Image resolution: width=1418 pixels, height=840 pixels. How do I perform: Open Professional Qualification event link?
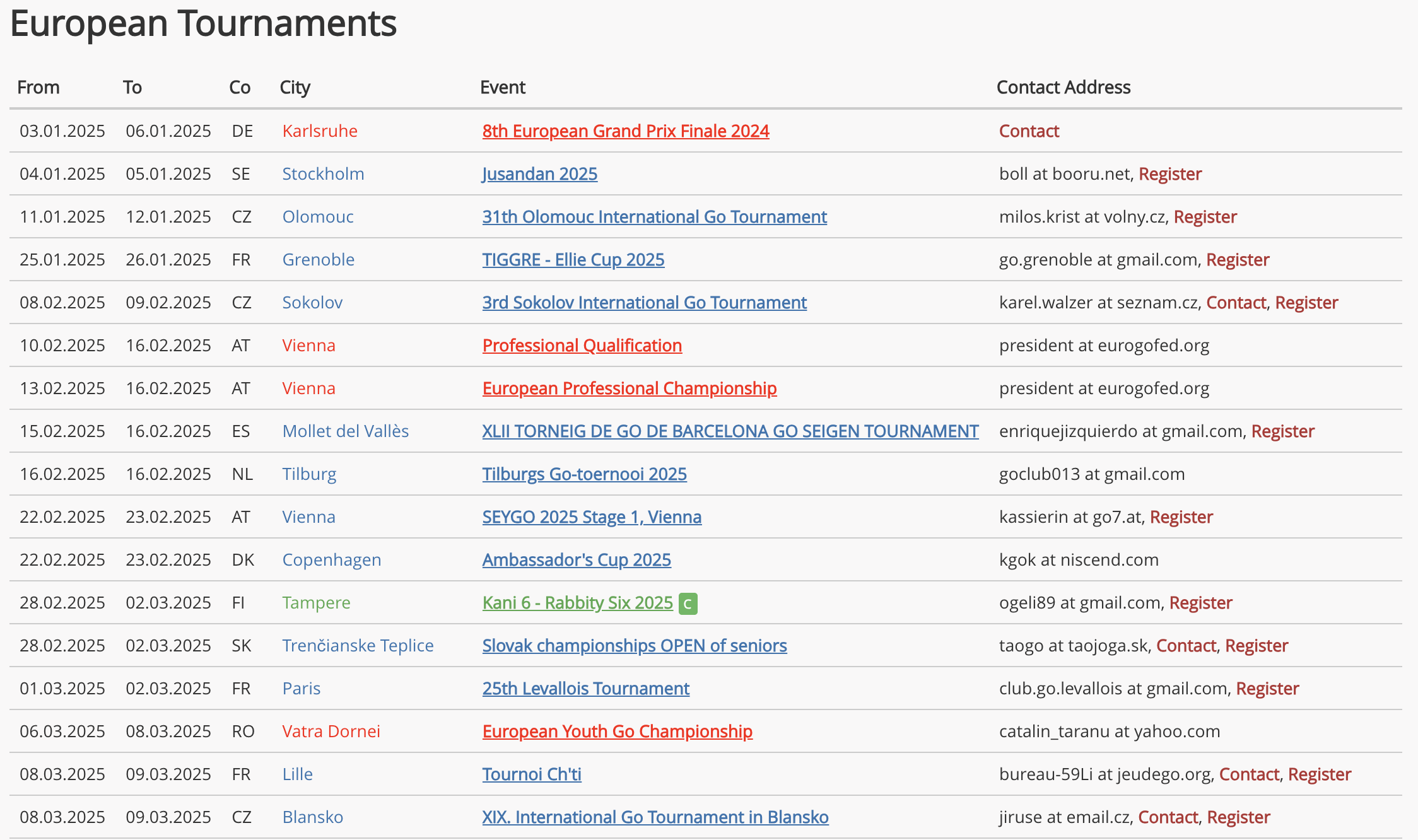pos(582,346)
